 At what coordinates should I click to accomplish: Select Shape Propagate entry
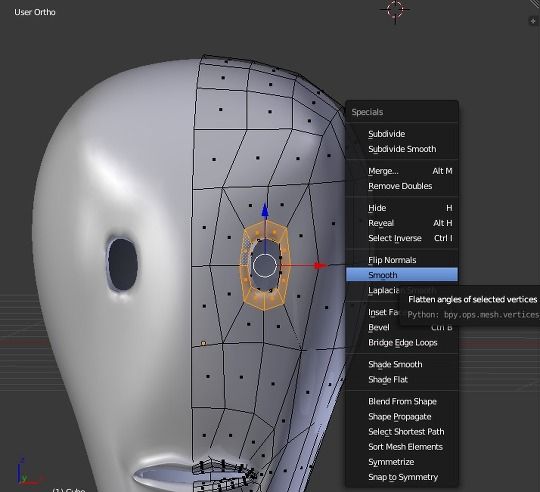(402, 417)
